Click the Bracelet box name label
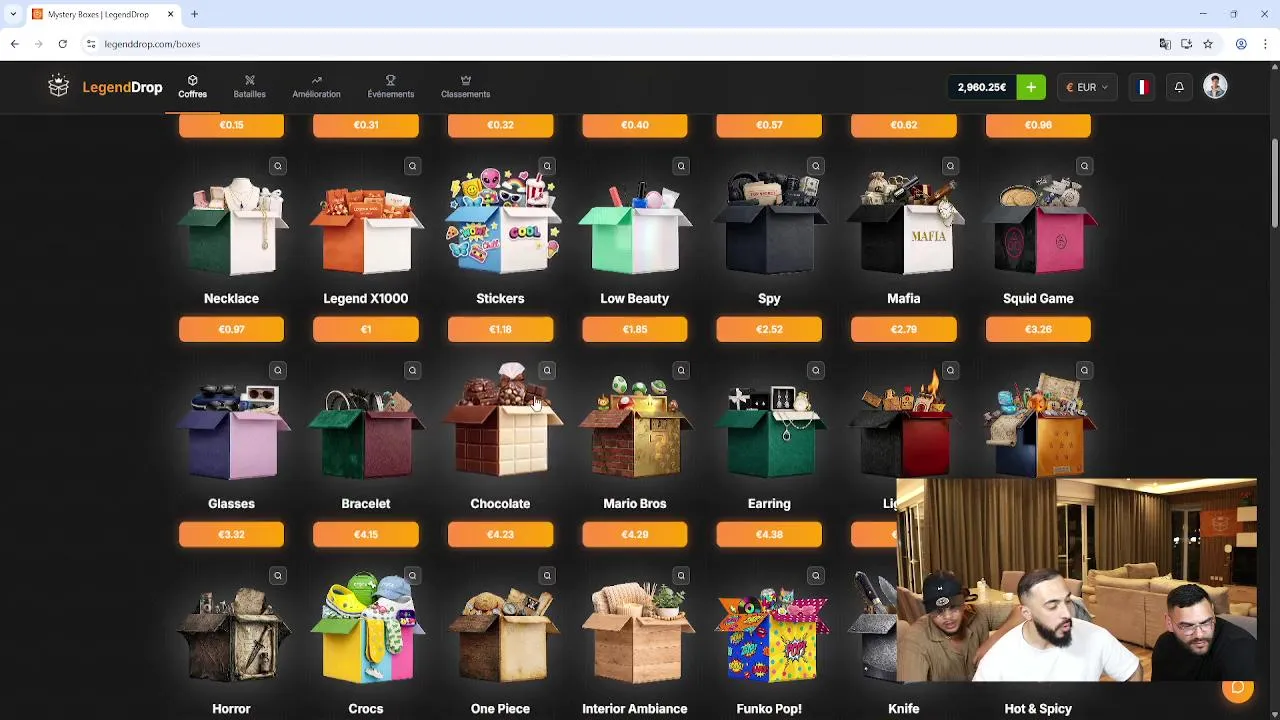The width and height of the screenshot is (1280, 720). pos(366,504)
